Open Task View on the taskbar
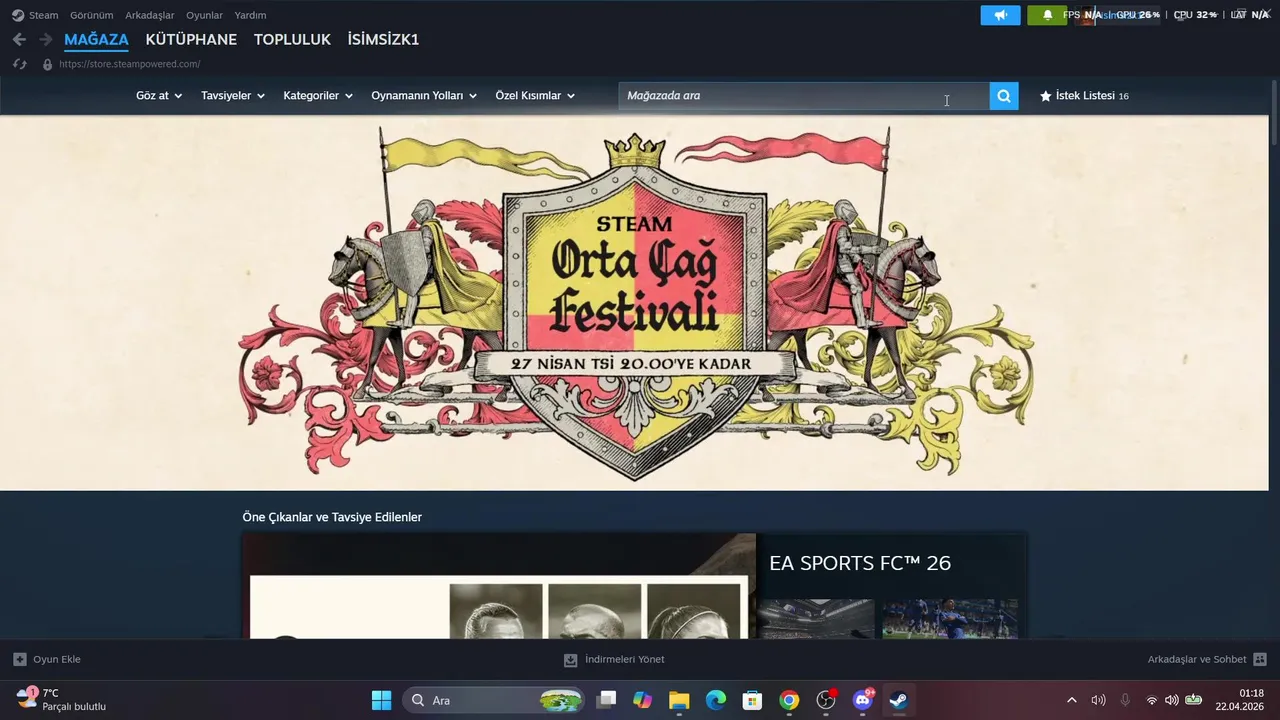Viewport: 1280px width, 720px height. click(x=606, y=700)
